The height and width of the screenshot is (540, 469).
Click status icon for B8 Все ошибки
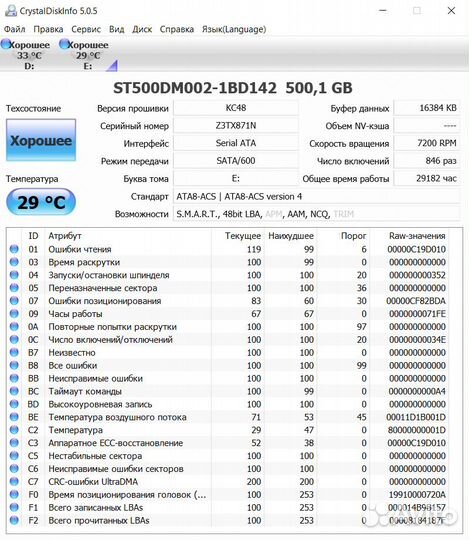click(14, 365)
